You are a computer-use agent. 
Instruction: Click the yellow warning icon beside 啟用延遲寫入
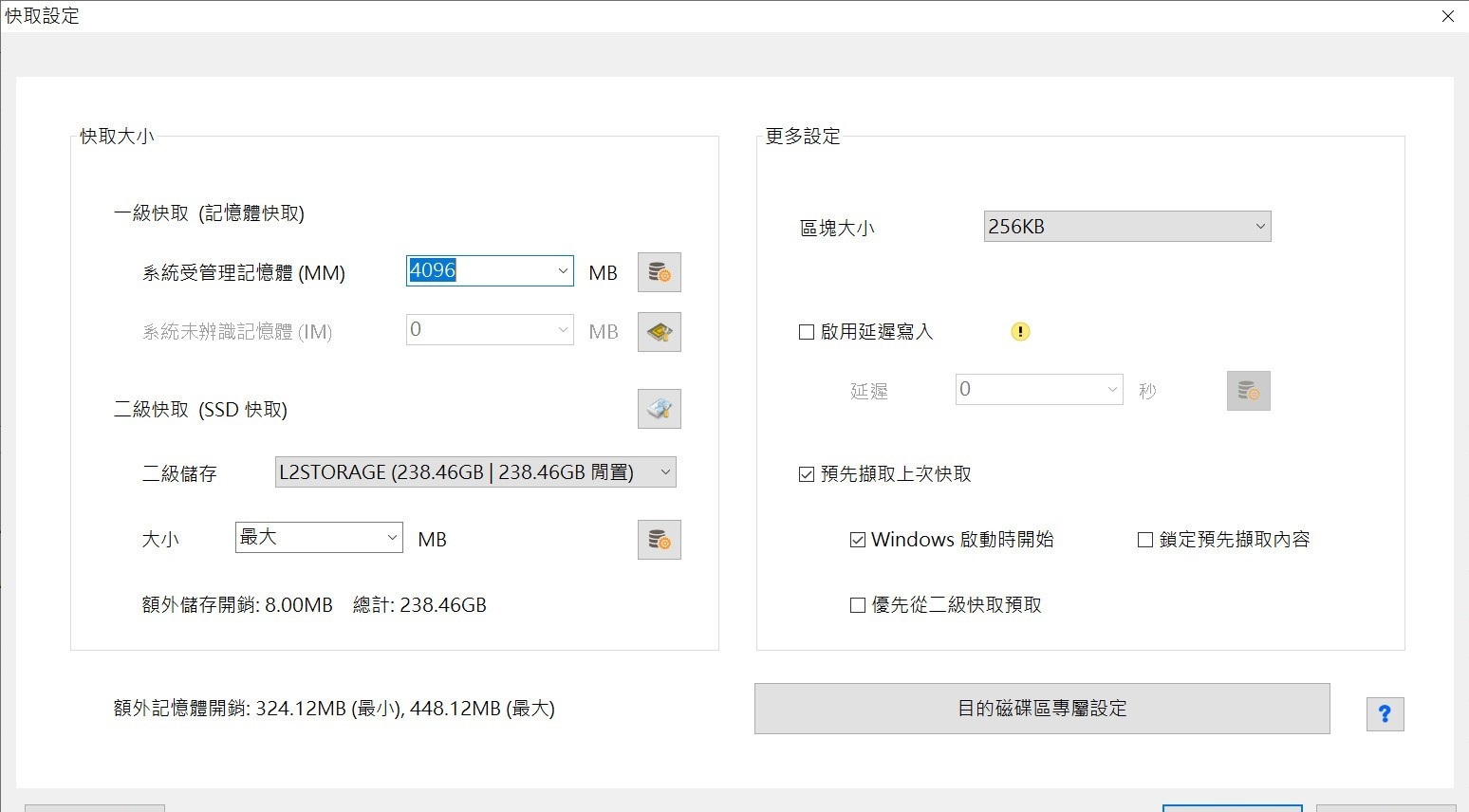1020,332
